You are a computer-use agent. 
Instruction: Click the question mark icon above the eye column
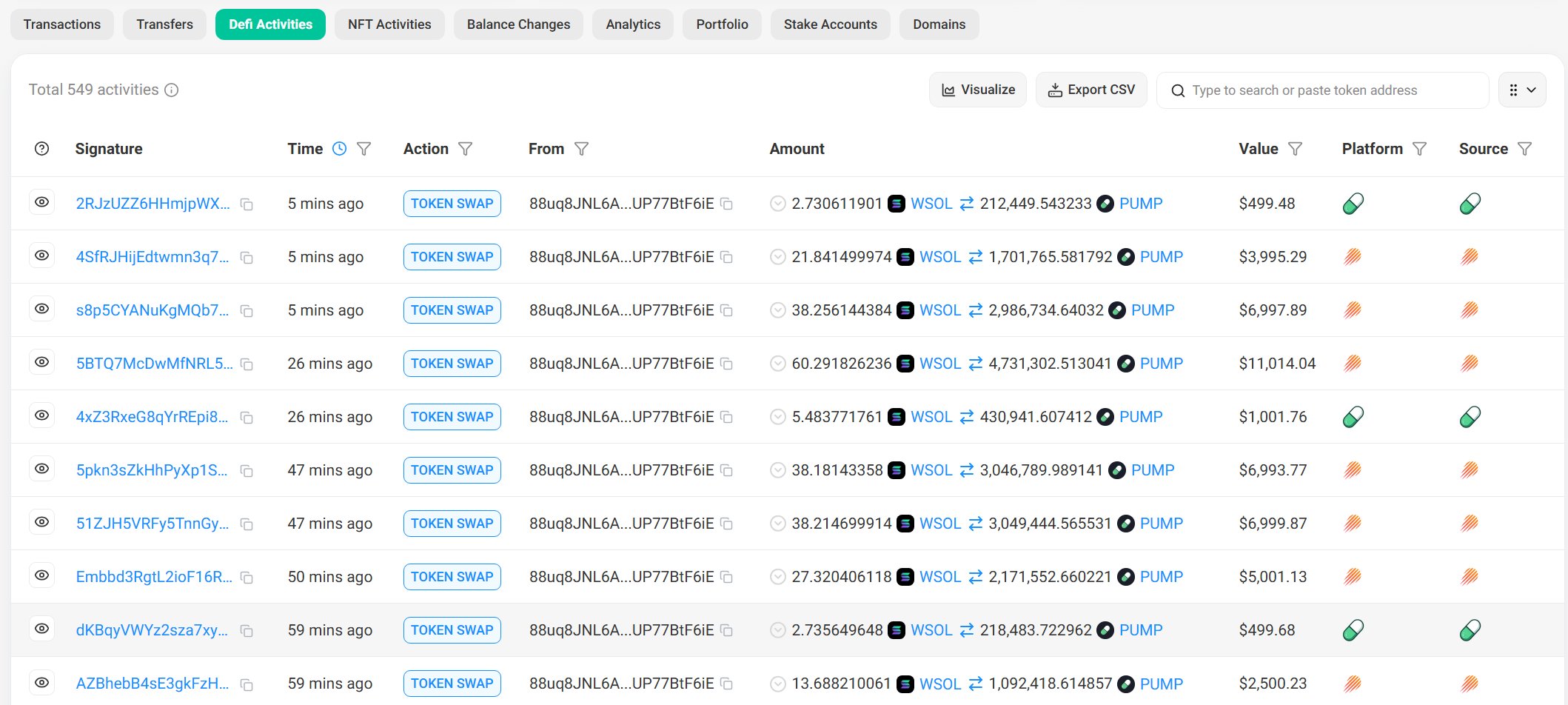pos(42,148)
